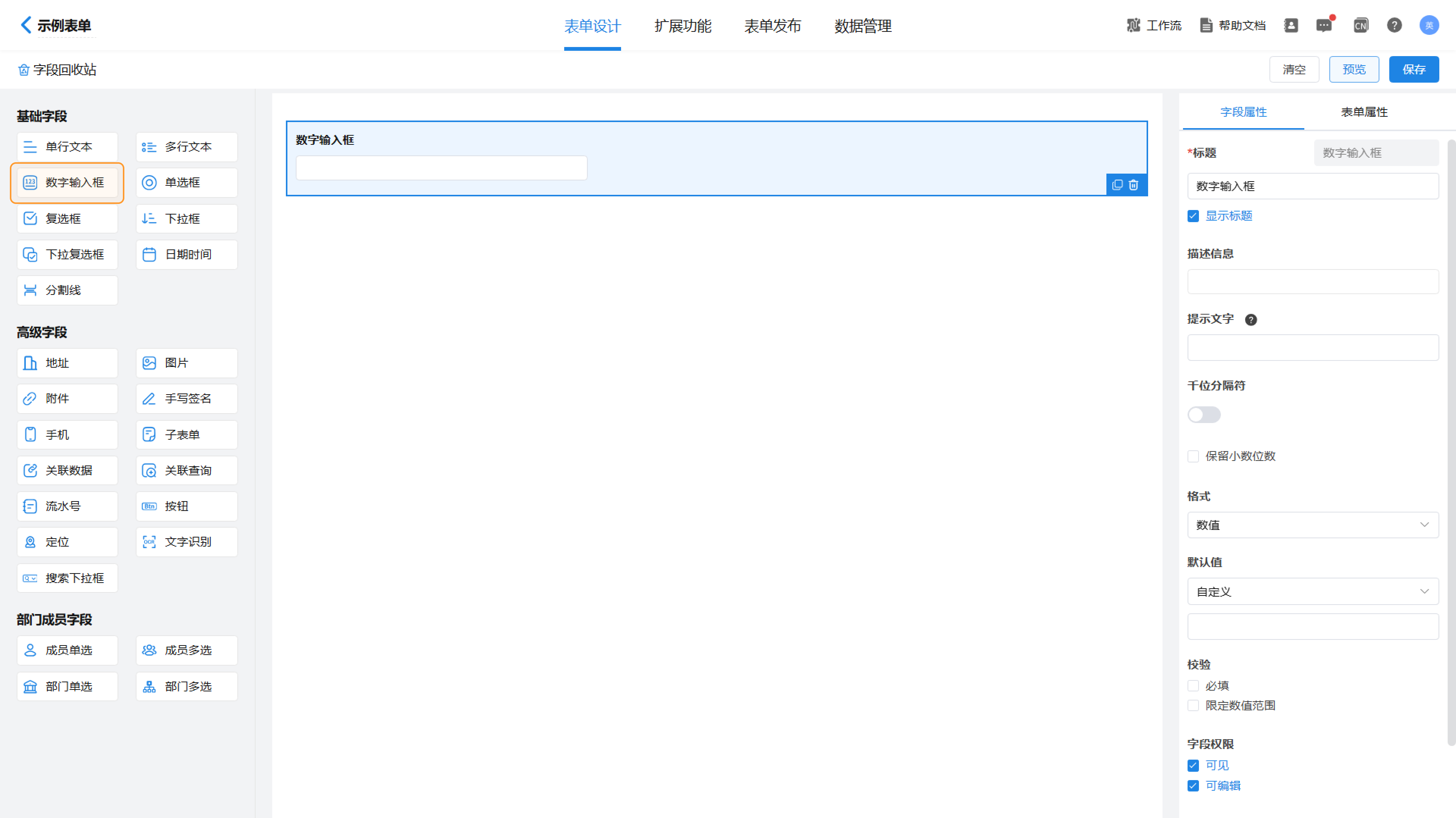Add a 成员多选 field
Screen dimensions: 1456x818
click(187, 650)
